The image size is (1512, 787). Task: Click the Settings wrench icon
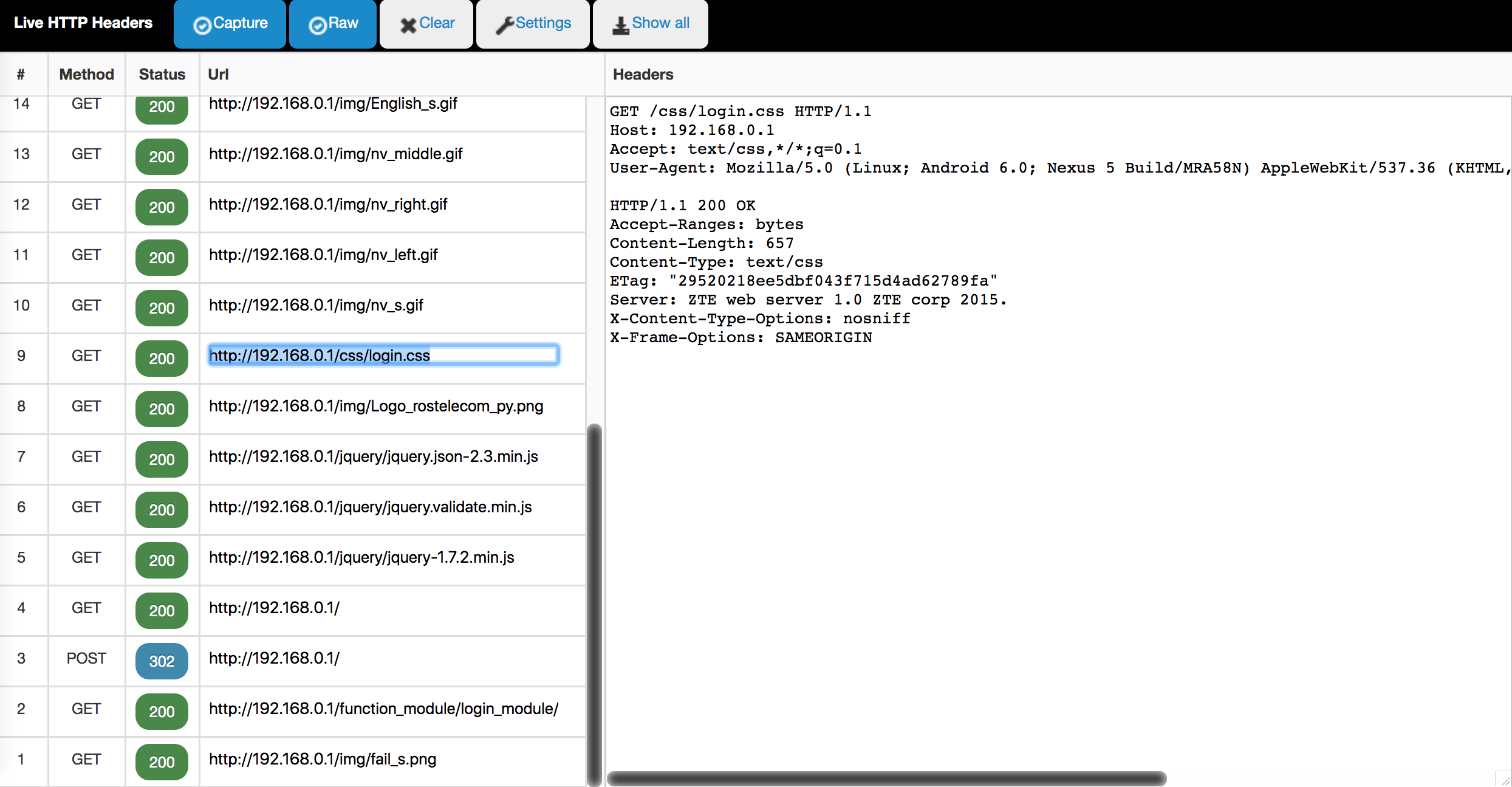click(504, 25)
